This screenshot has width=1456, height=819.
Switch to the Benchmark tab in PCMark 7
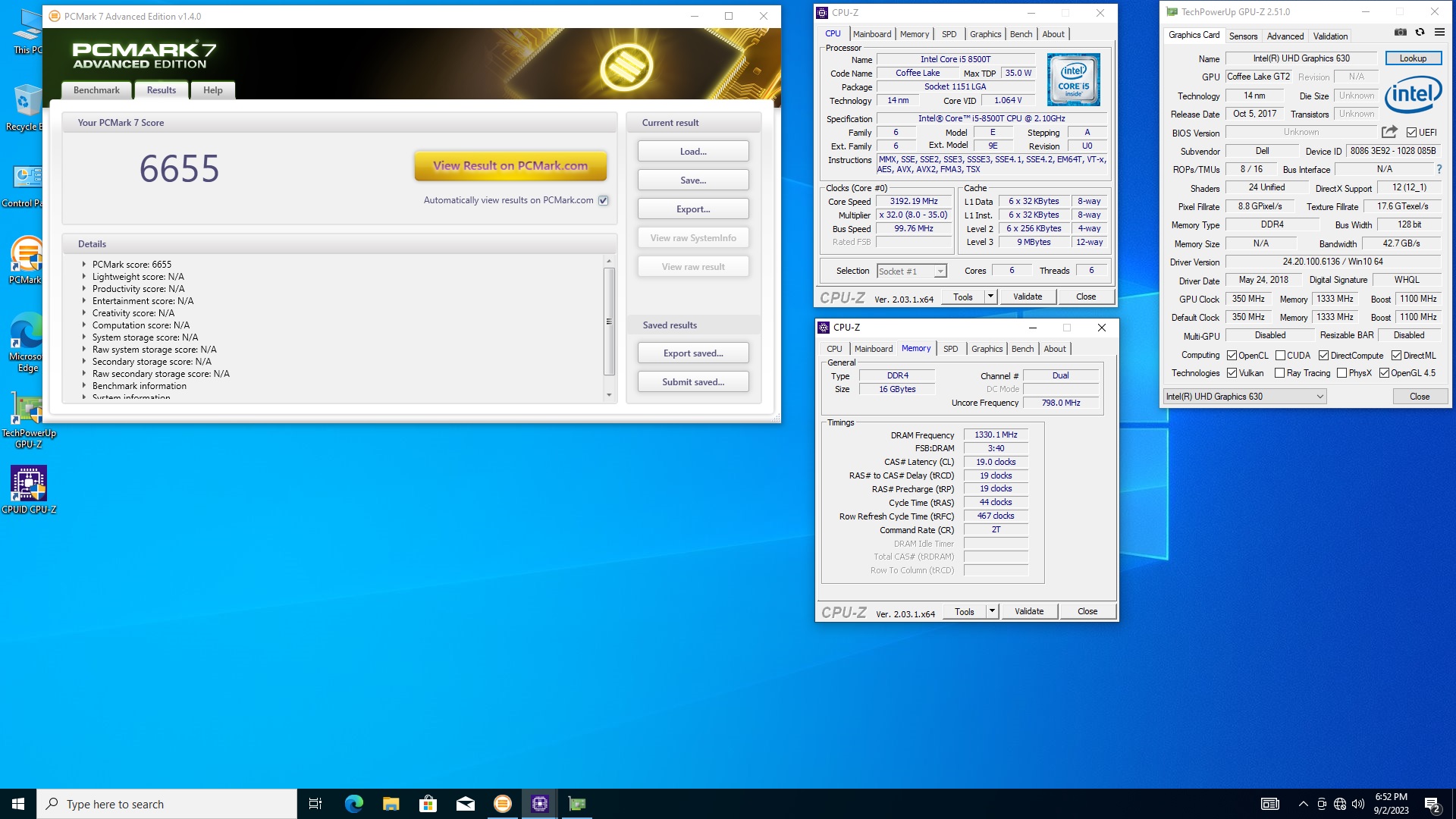point(96,90)
